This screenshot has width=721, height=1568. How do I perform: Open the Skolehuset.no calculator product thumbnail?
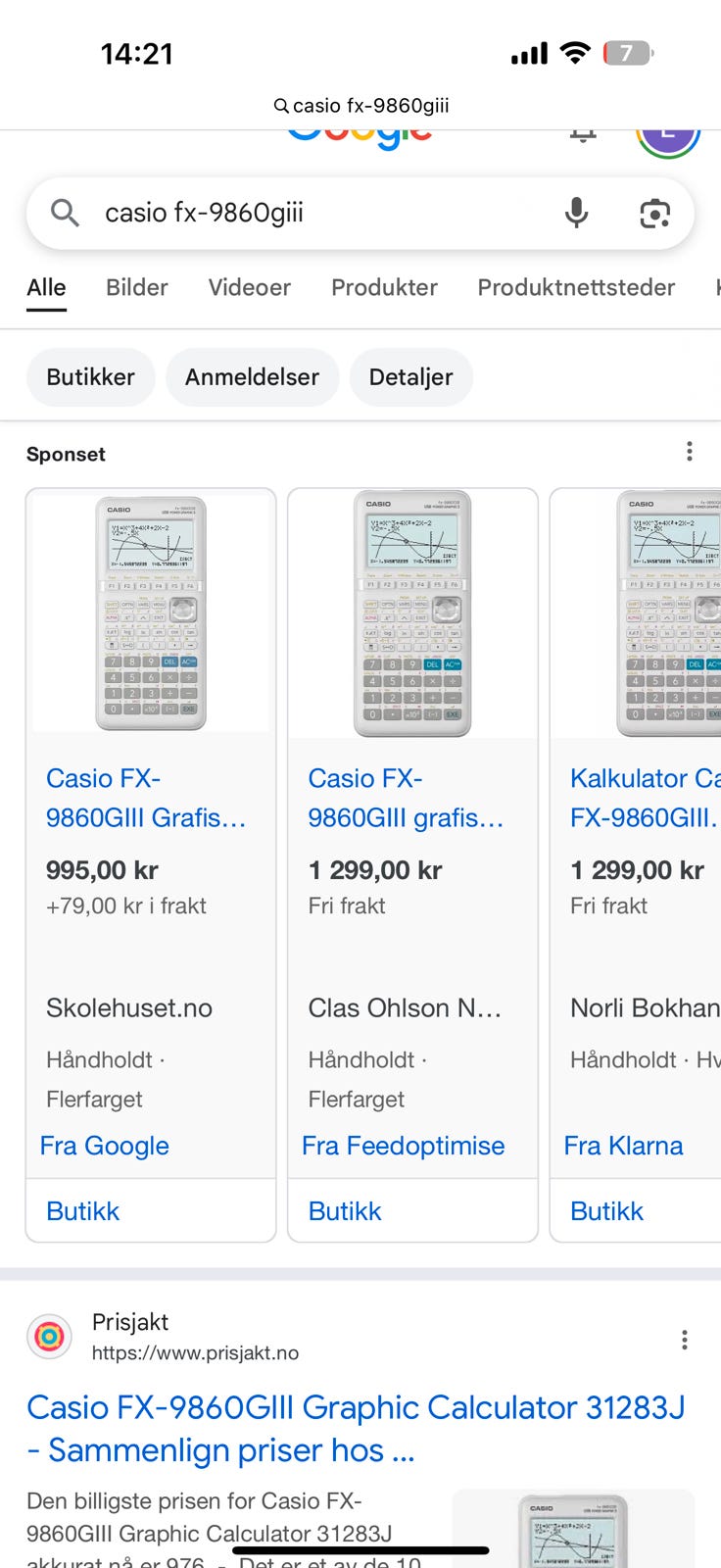[x=151, y=613]
